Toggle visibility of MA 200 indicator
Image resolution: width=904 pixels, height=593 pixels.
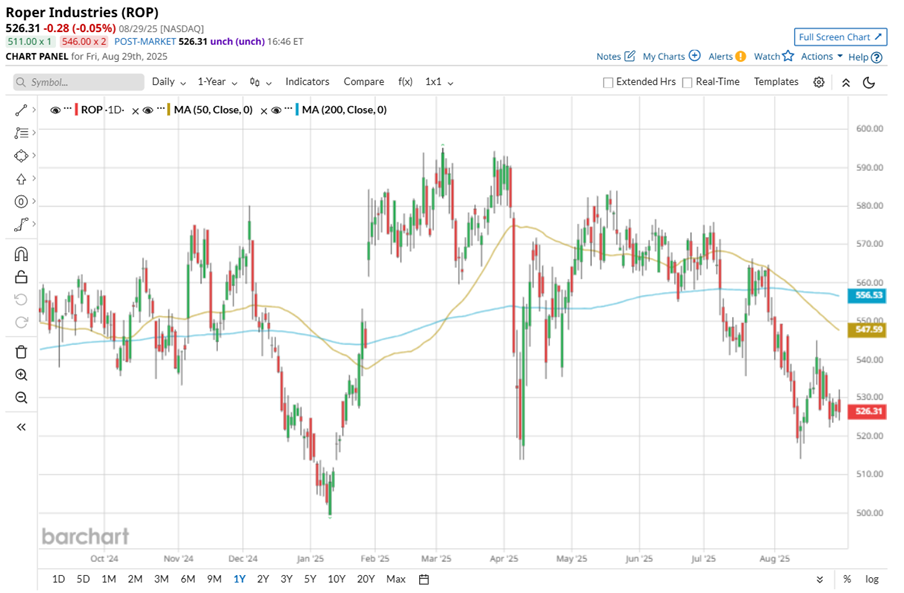click(x=276, y=110)
